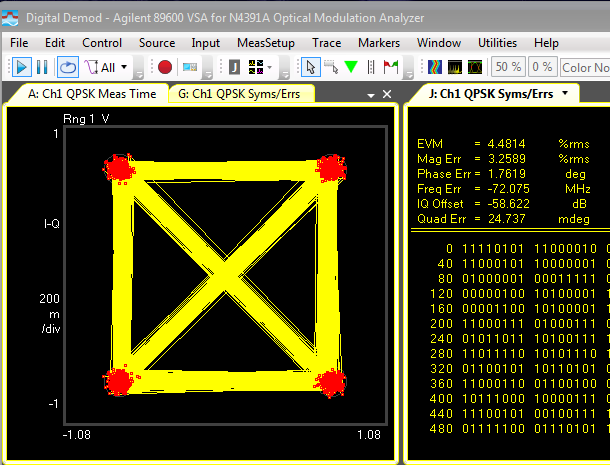Click the Y-axis top value 1
610x465 pixels.
point(56,134)
